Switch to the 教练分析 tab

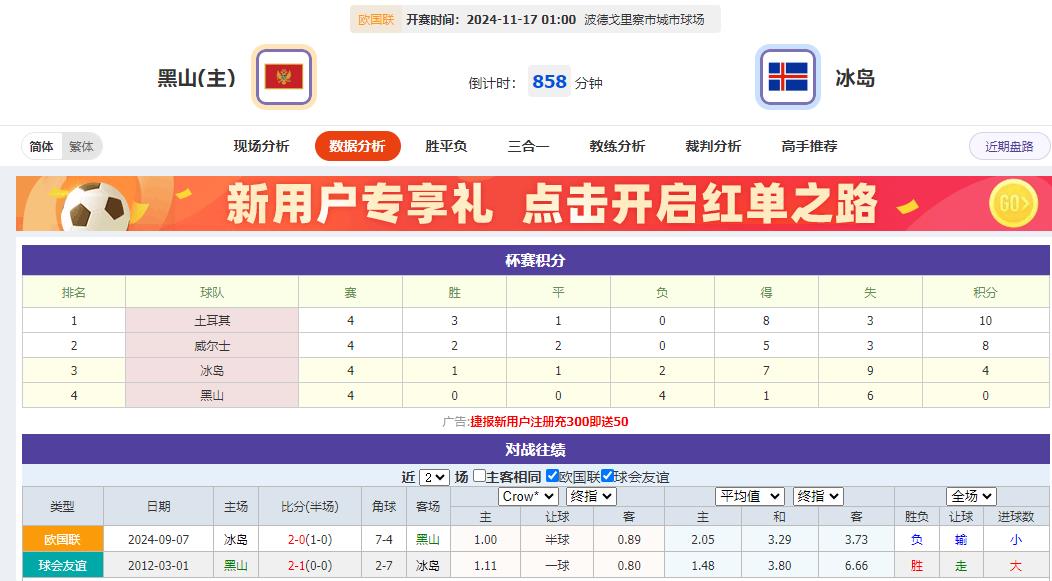click(618, 145)
